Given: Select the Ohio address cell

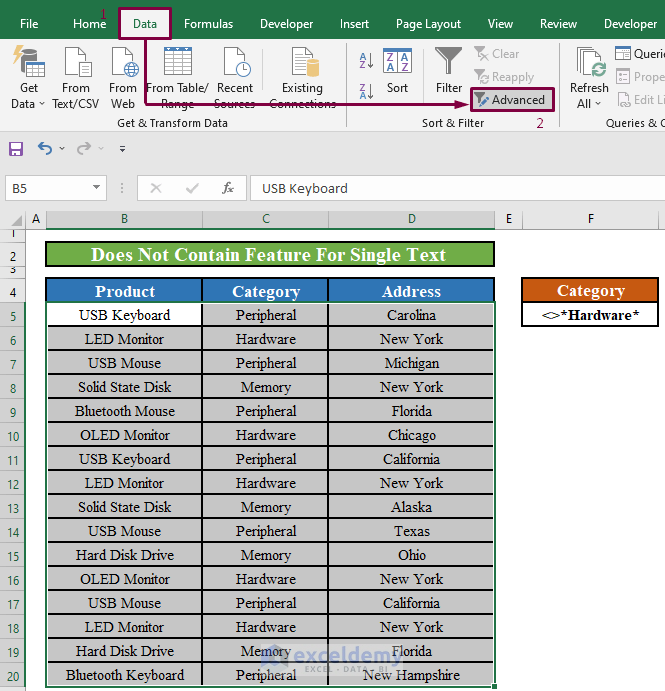Looking at the screenshot, I should (x=411, y=555).
